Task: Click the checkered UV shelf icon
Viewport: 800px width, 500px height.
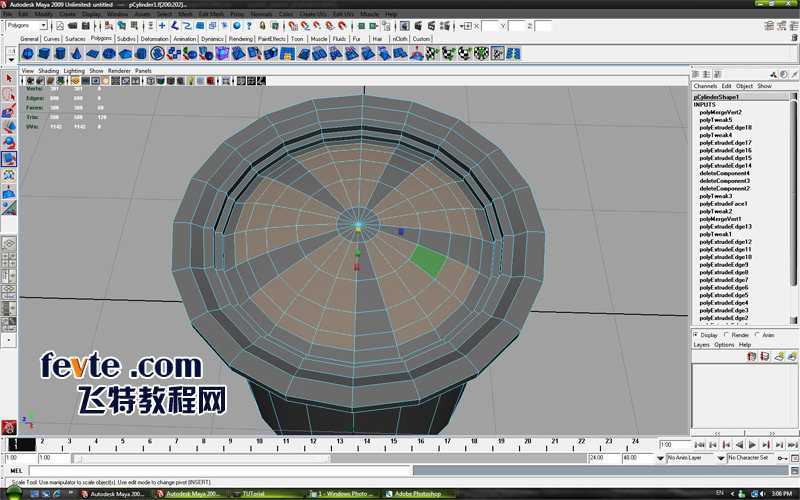Action: click(433, 54)
